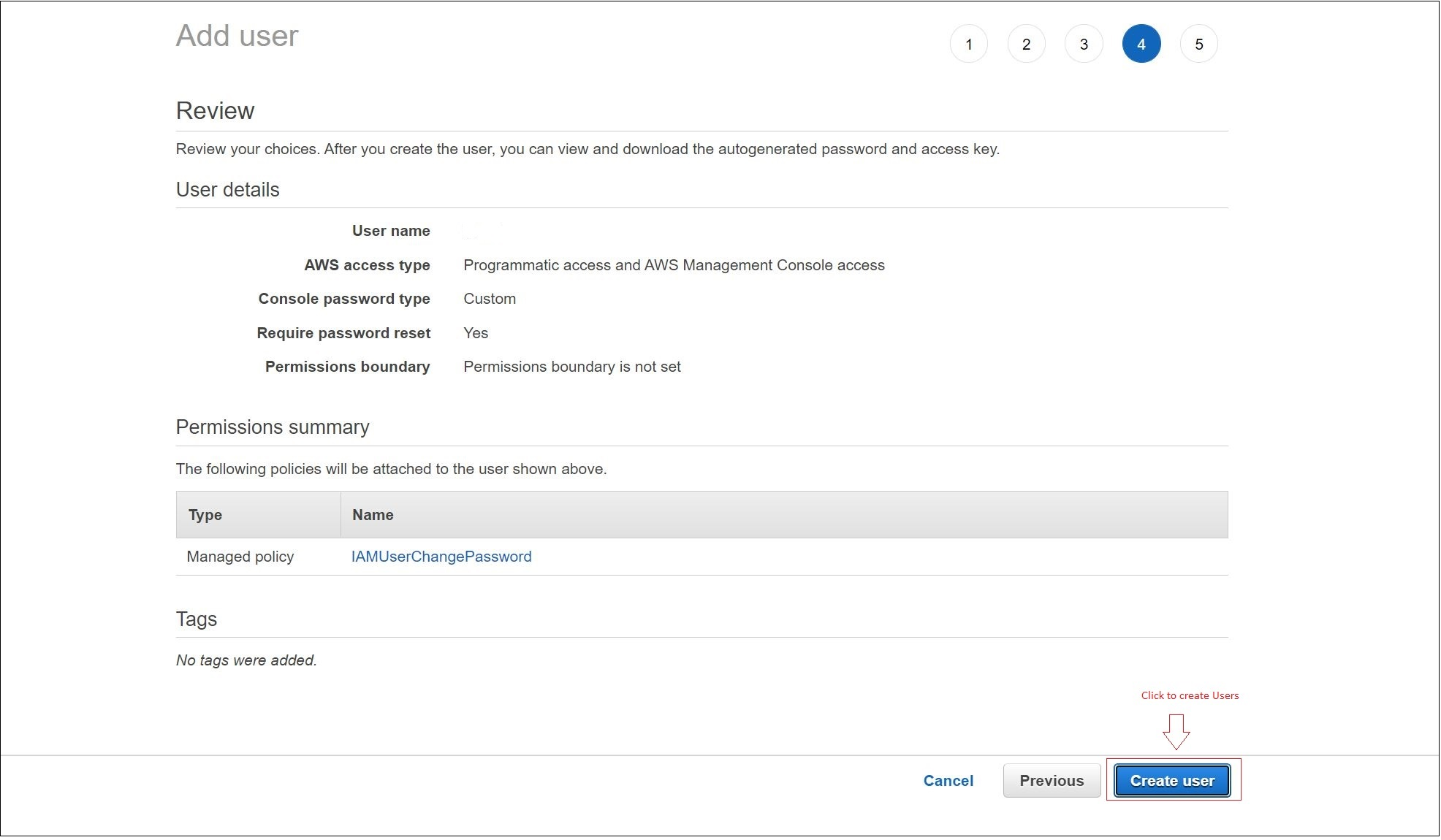Click the Name column header in policy table

372,514
